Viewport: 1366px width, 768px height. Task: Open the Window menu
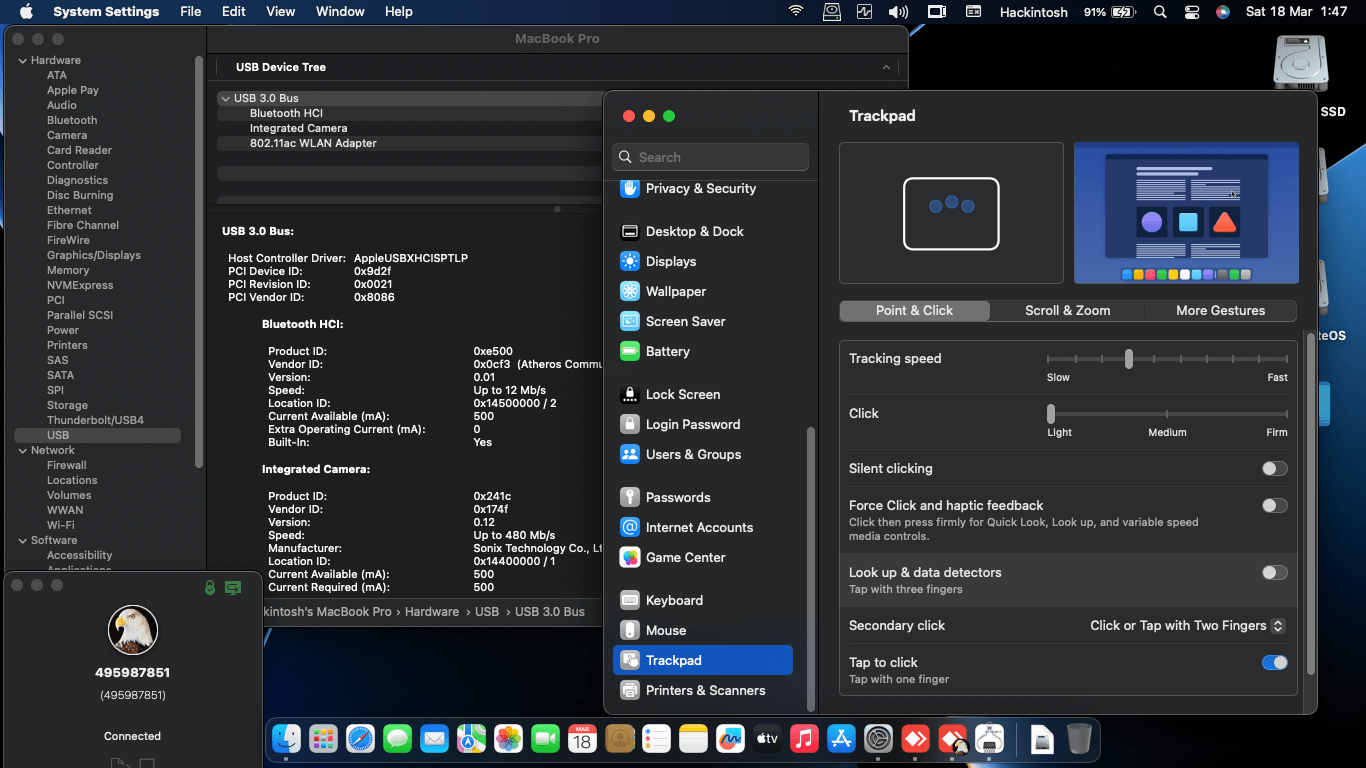pos(340,12)
